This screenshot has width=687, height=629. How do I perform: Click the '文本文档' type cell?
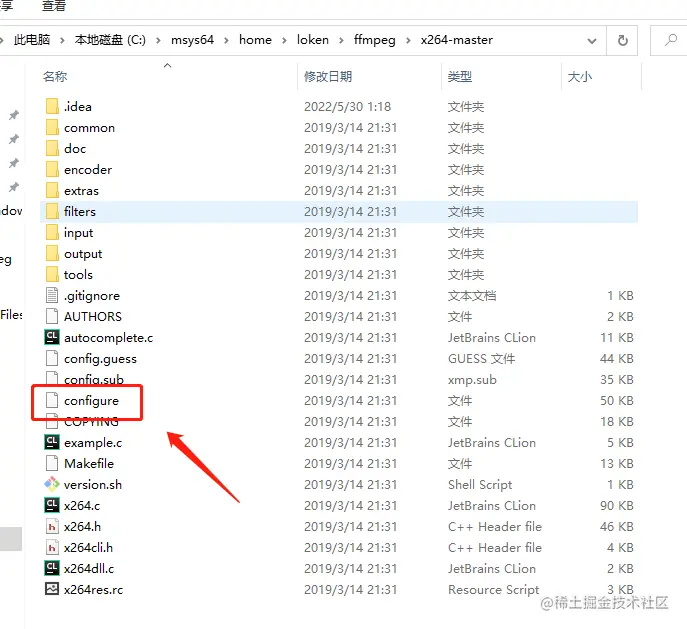pyautogui.click(x=472, y=296)
